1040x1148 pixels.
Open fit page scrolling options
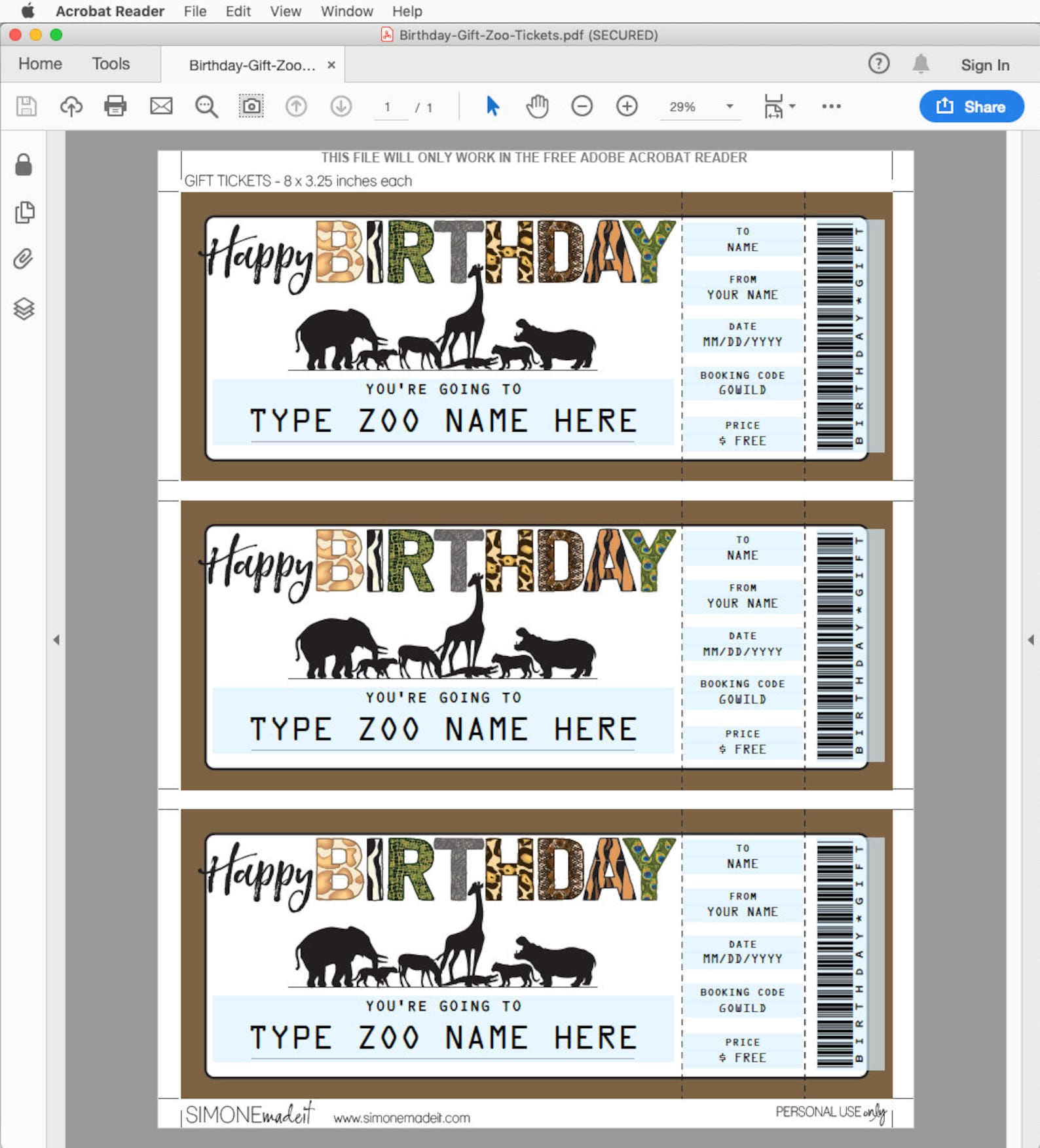tap(779, 106)
